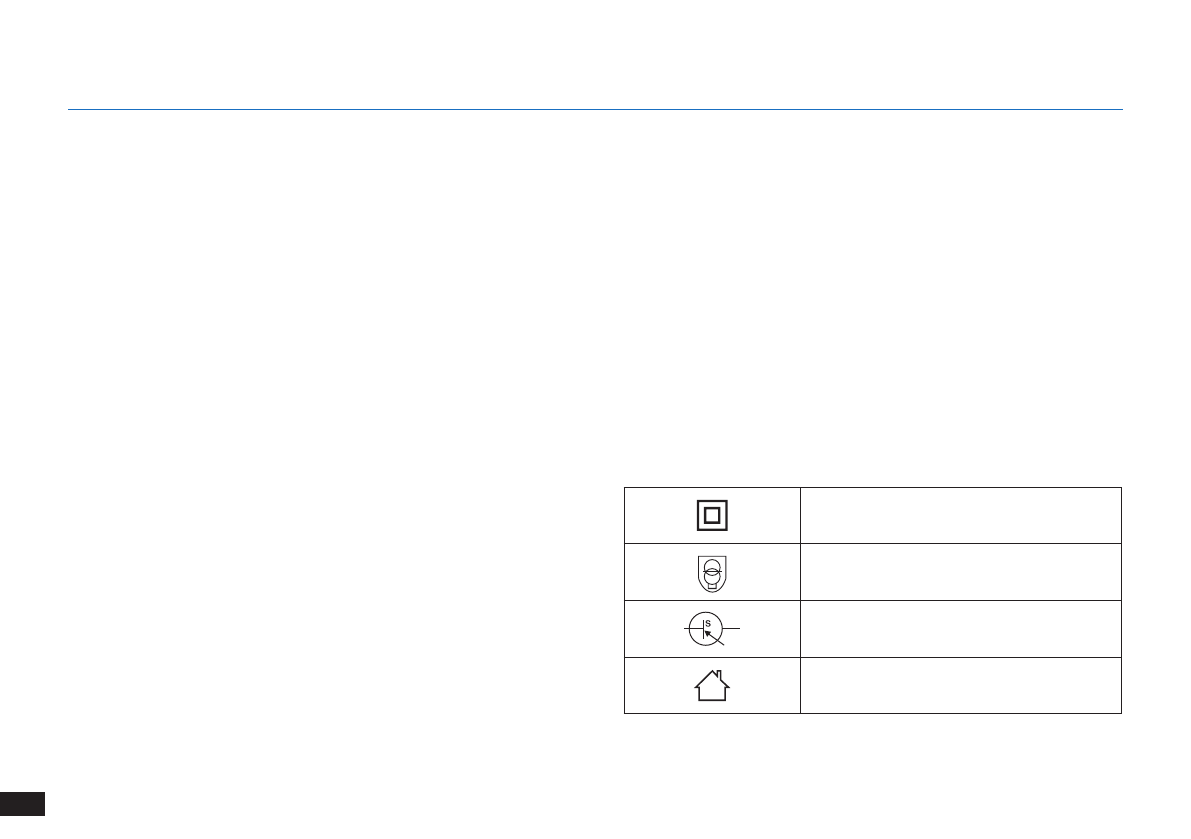Select the house indoor-use symbol
Image resolution: width=1191 pixels, height=839 pixels.
coord(712,686)
